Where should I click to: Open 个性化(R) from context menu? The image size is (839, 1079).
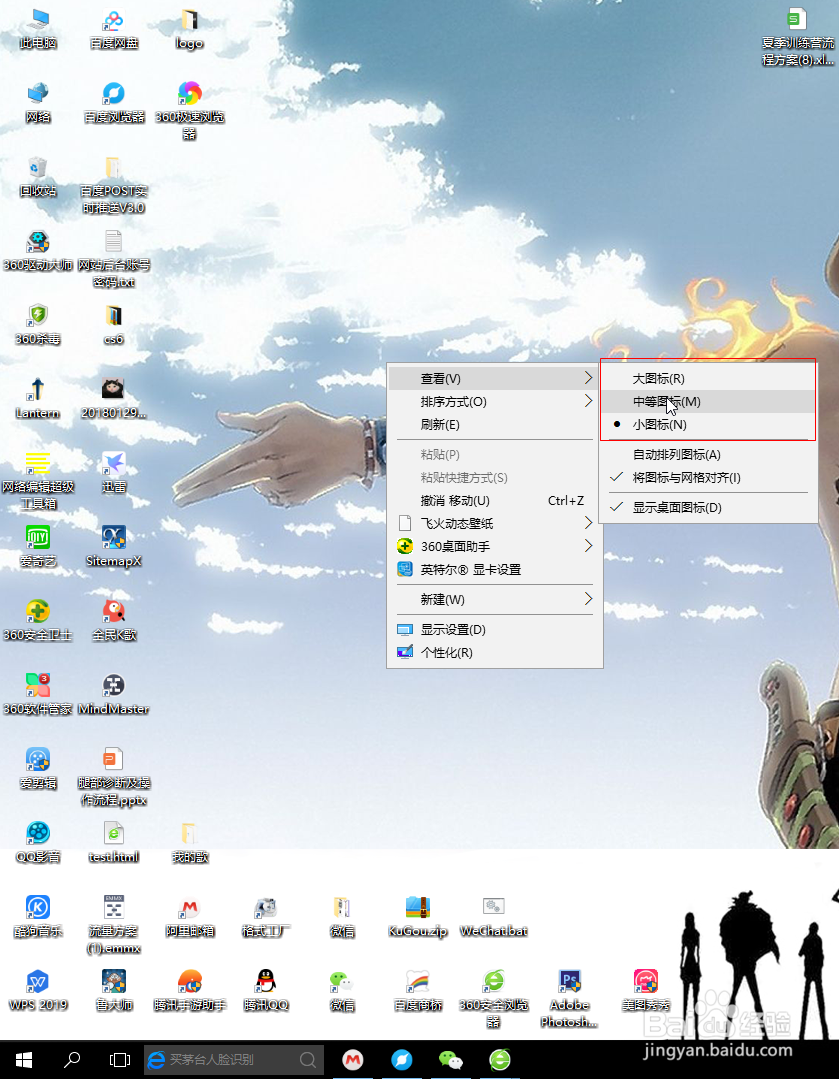click(495, 652)
